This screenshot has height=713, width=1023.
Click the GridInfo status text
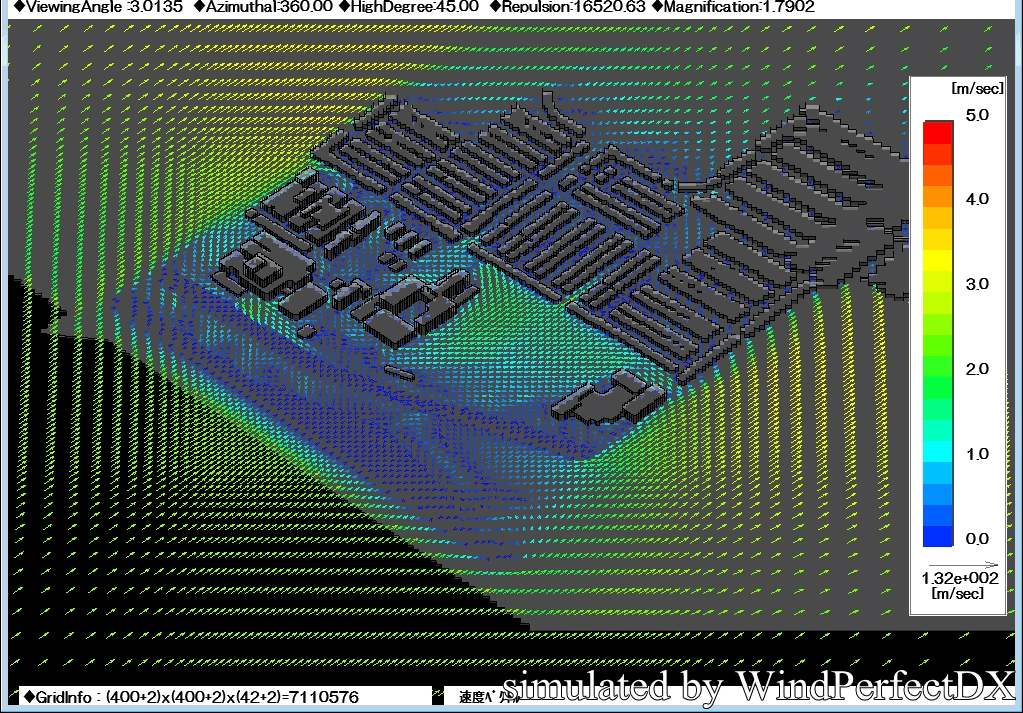[x=190, y=696]
